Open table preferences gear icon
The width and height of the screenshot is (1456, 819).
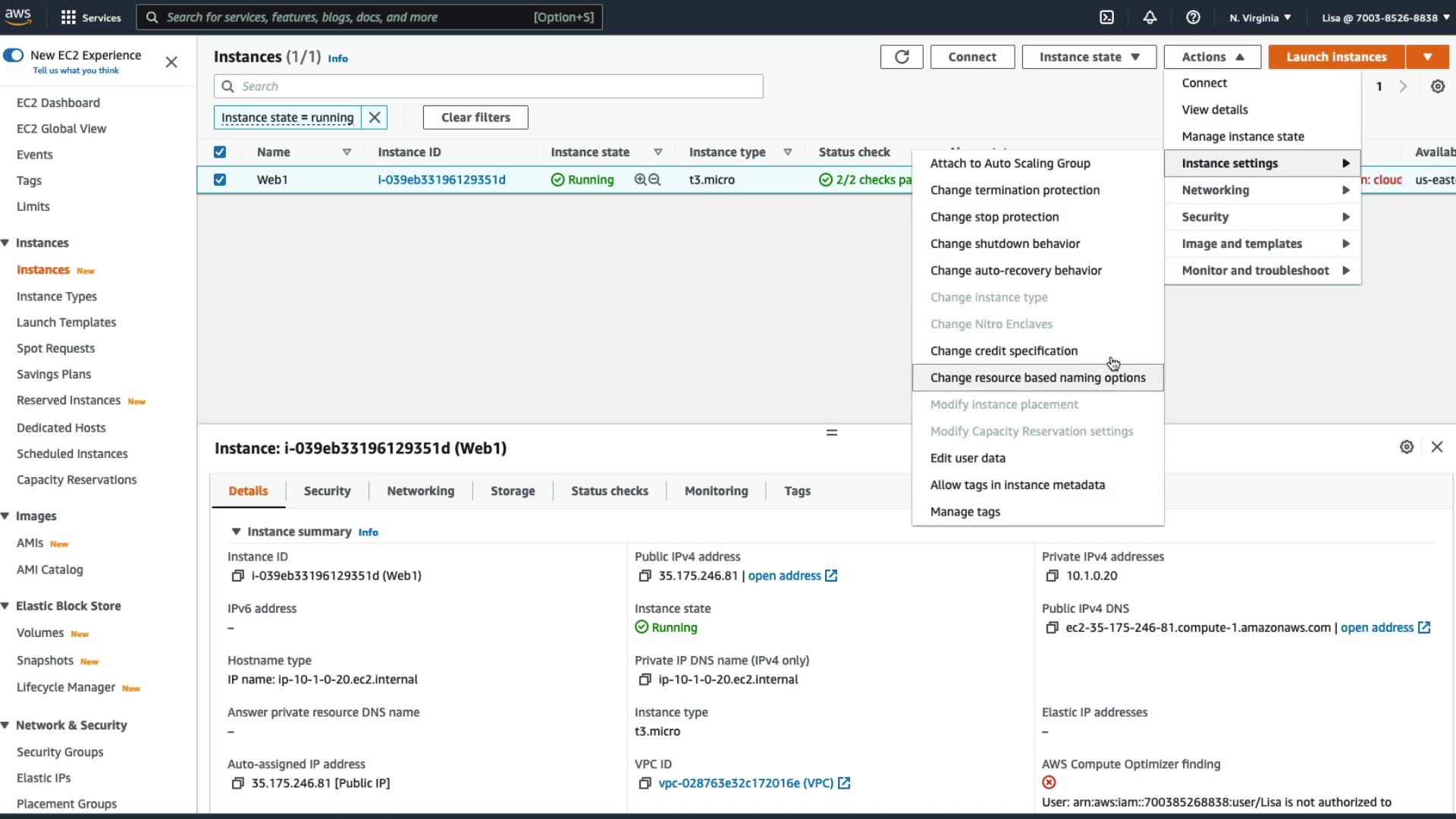point(1437,86)
